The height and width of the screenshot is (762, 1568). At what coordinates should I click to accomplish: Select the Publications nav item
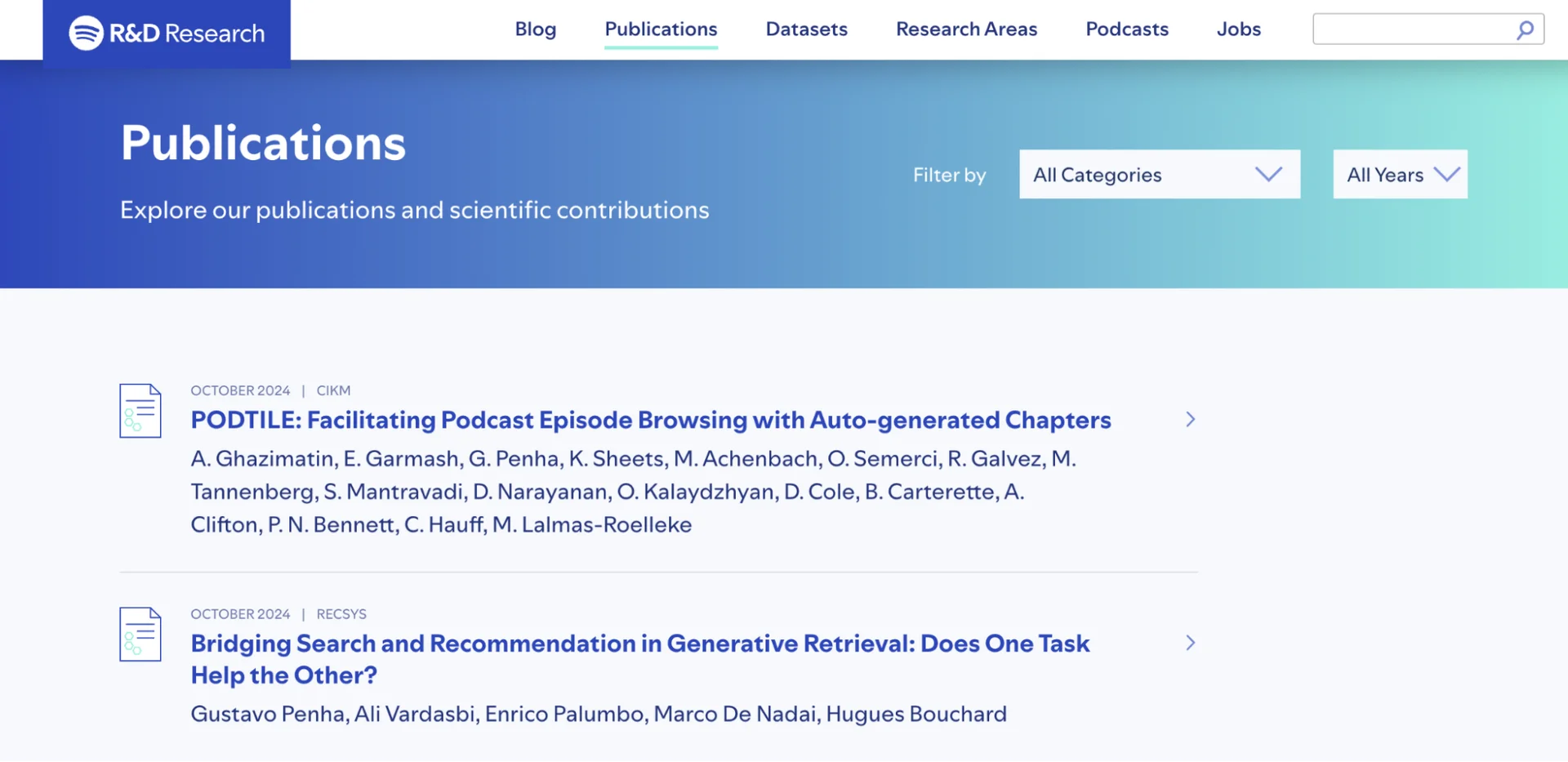tap(661, 29)
